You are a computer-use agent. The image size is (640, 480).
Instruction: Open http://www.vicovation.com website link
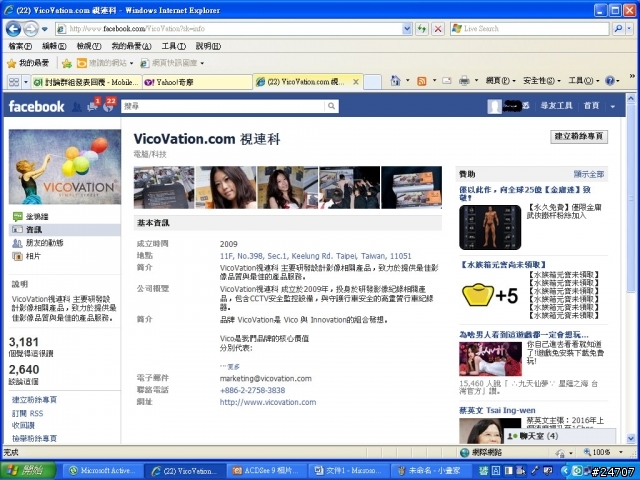tap(268, 402)
